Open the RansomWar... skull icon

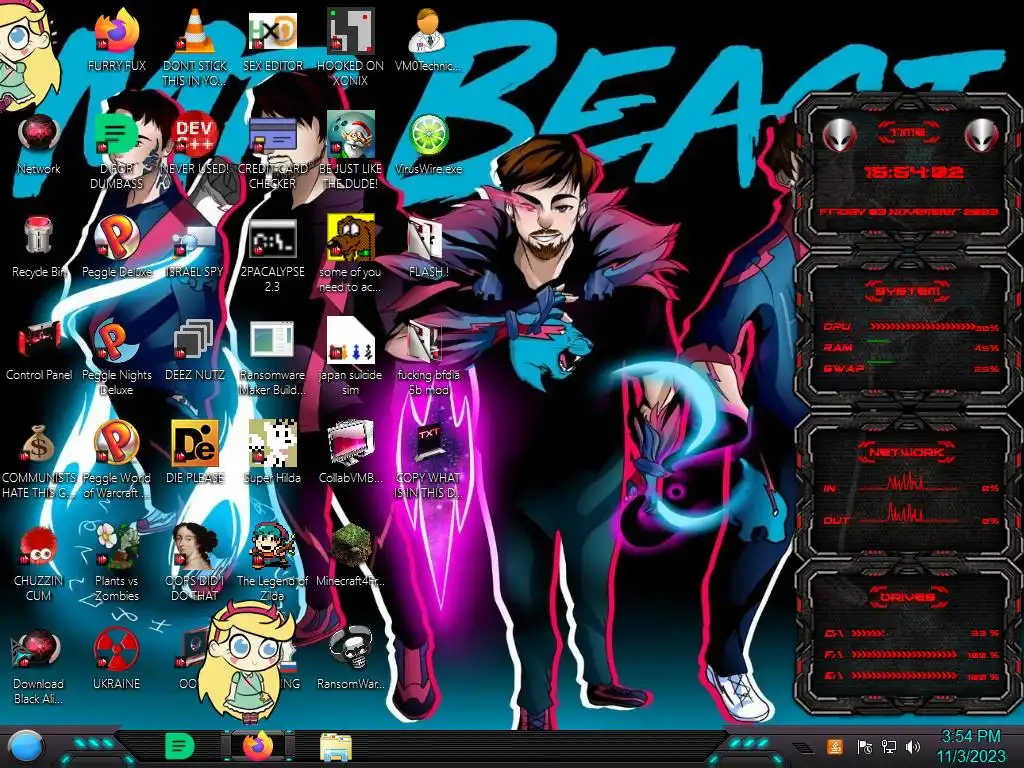350,649
